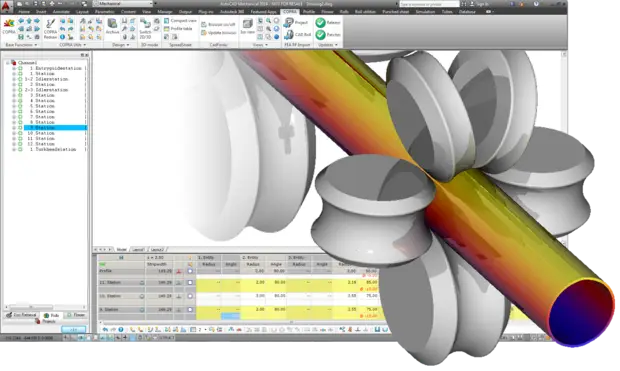Switch to the Model layout tab
The height and width of the screenshot is (371, 620).
(x=121, y=250)
